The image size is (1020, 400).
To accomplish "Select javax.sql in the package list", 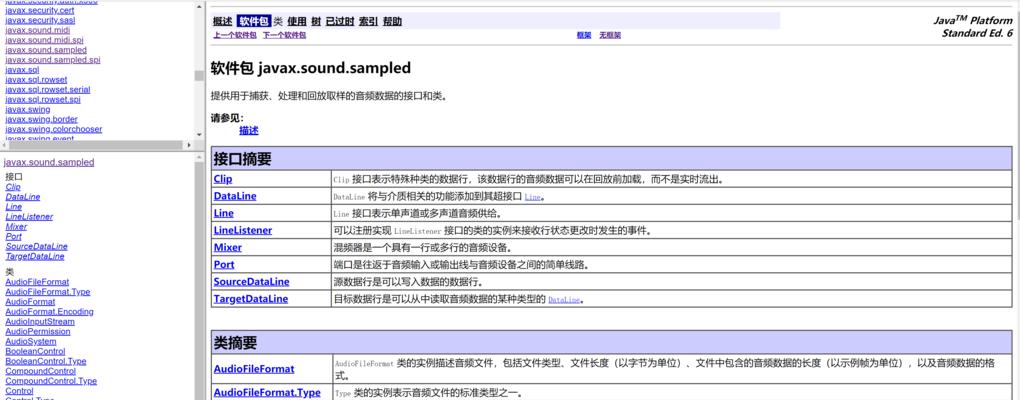I will click(22, 70).
